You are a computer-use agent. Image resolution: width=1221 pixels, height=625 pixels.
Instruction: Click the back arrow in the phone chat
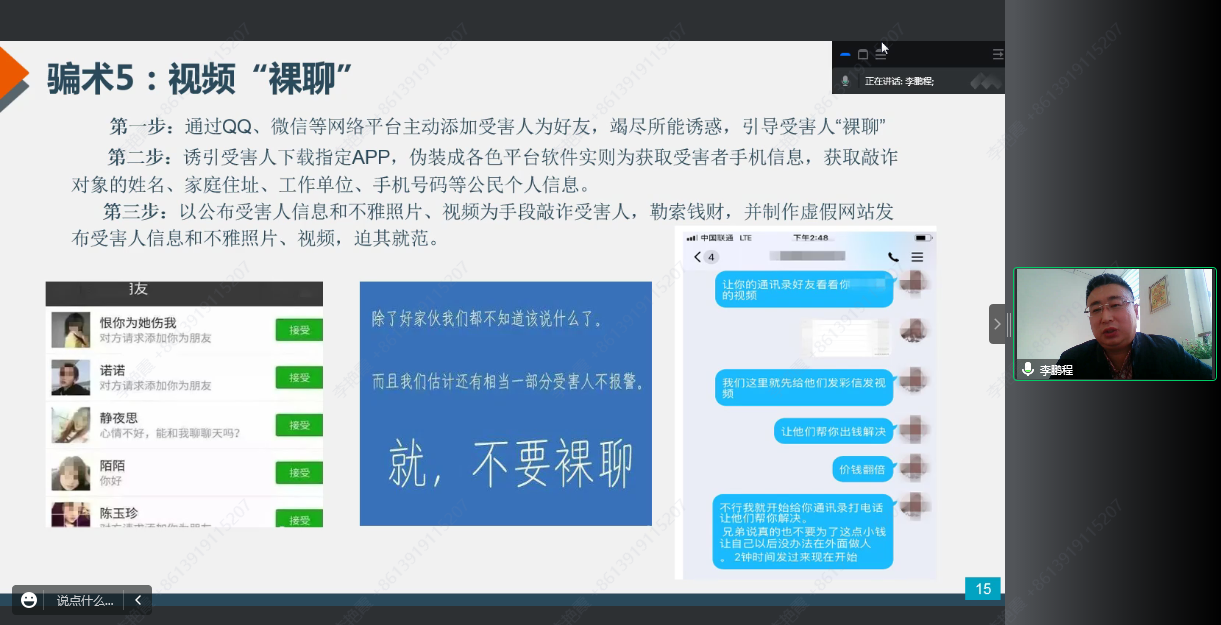698,257
